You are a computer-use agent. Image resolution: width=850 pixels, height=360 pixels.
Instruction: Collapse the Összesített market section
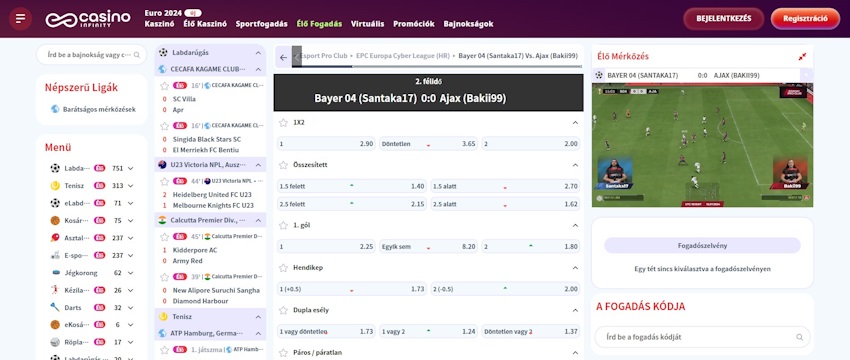(x=575, y=165)
